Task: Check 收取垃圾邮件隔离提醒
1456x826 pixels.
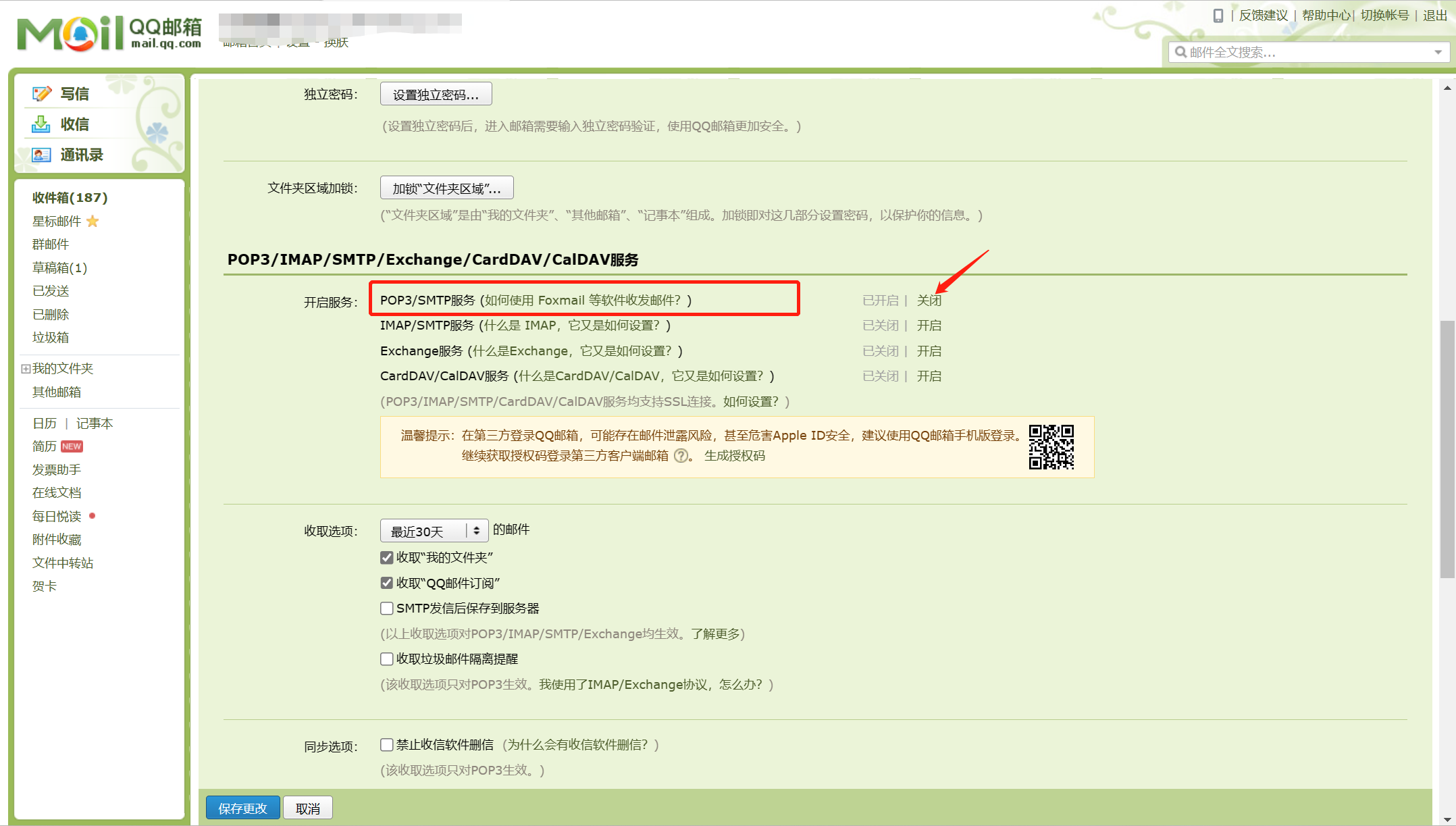Action: [x=386, y=659]
